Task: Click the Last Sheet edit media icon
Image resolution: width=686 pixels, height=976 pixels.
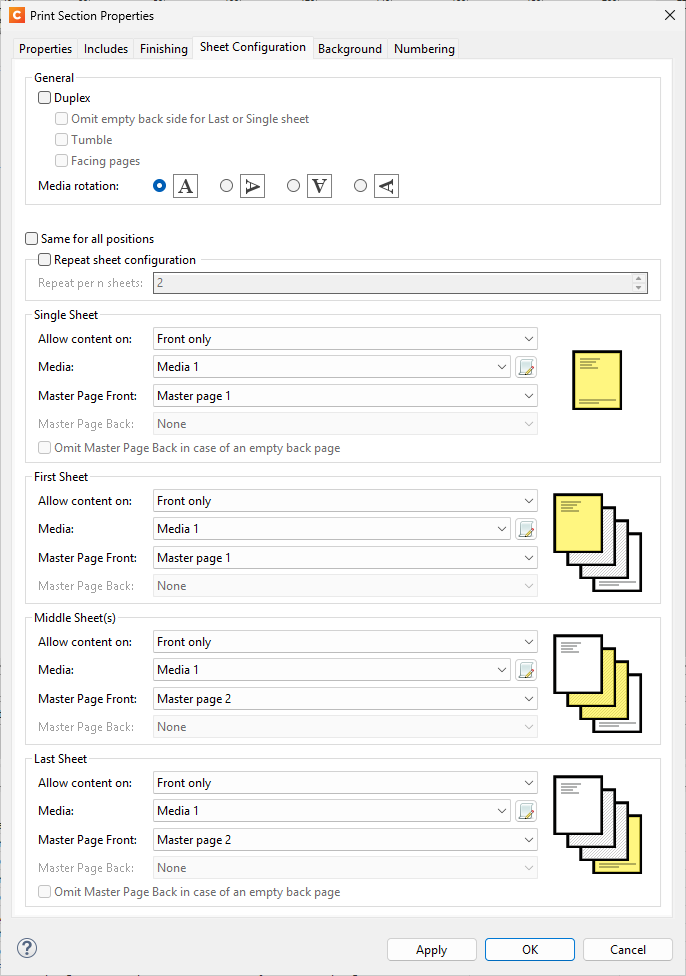Action: tap(526, 811)
